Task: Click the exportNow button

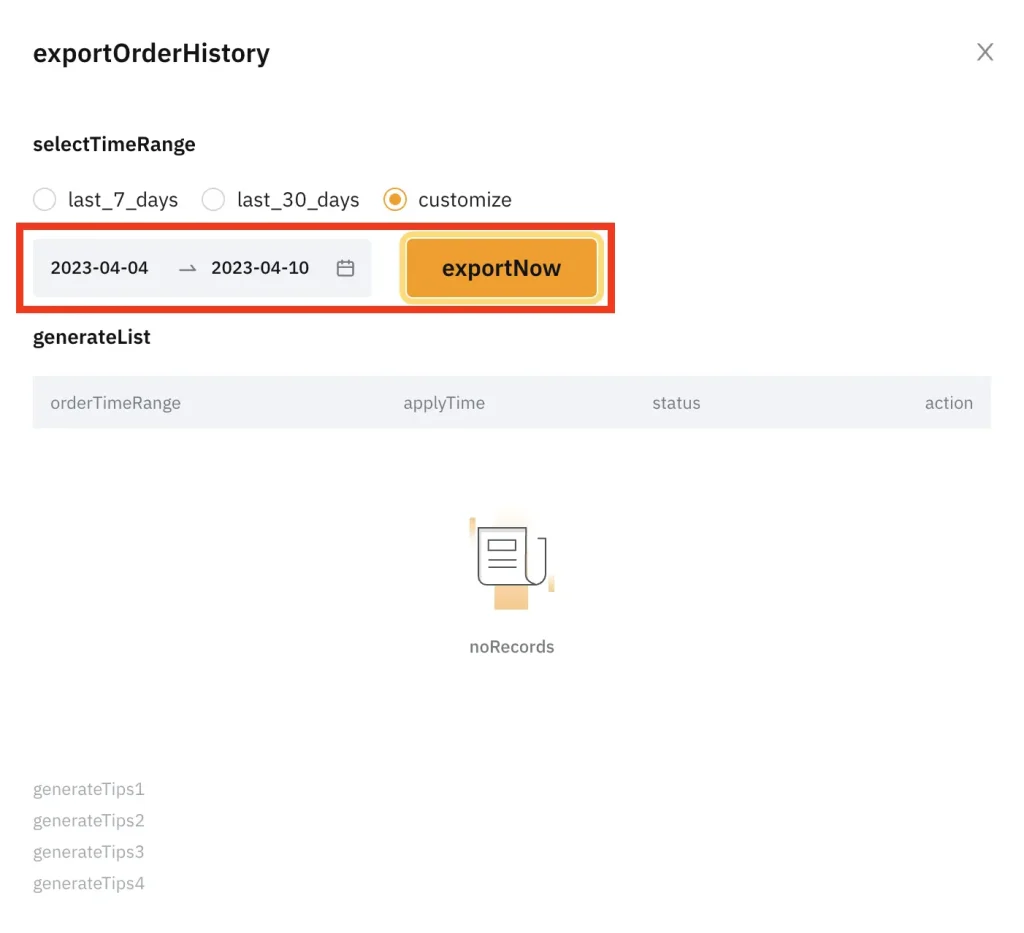Action: [x=501, y=268]
